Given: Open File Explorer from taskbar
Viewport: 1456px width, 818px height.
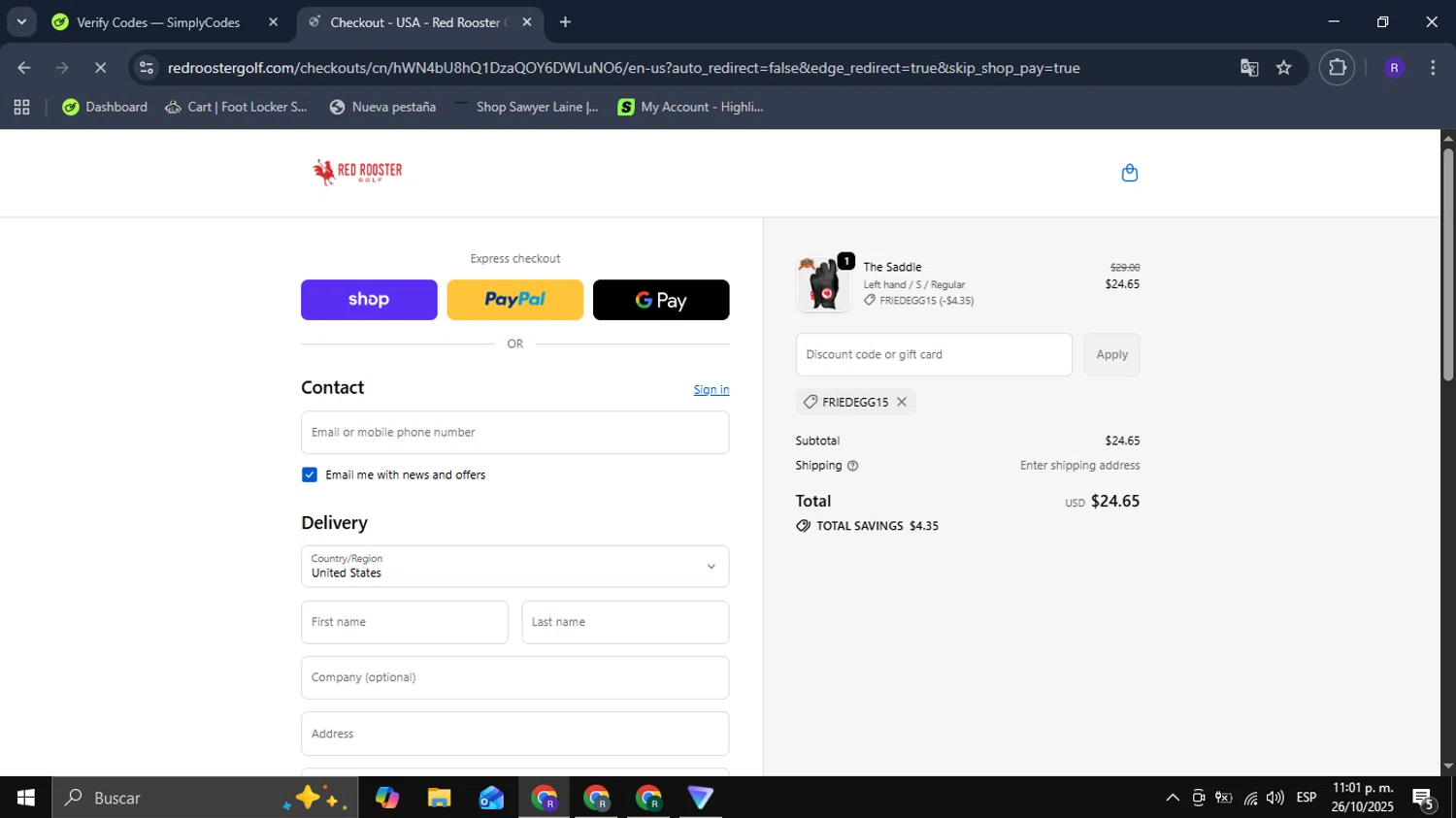Looking at the screenshot, I should pyautogui.click(x=439, y=798).
